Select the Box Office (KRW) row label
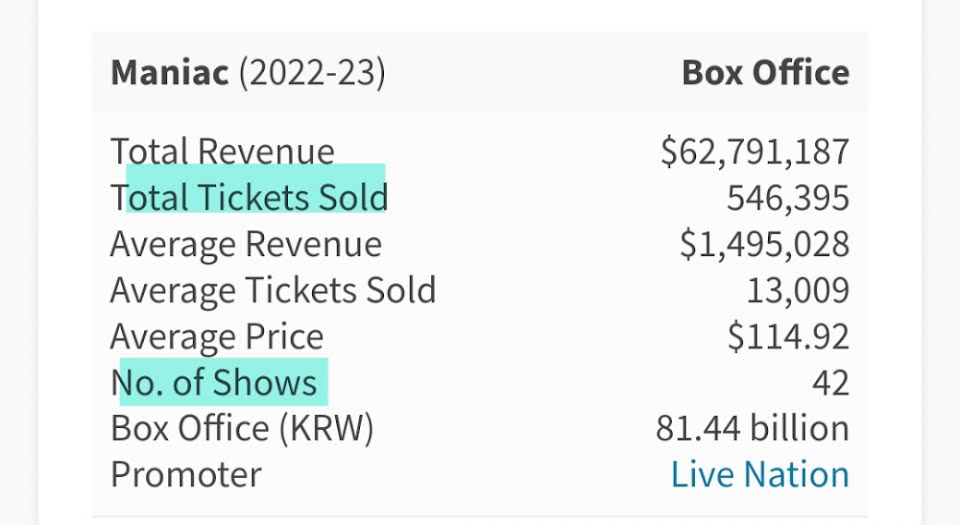The height and width of the screenshot is (525, 960). click(x=242, y=428)
